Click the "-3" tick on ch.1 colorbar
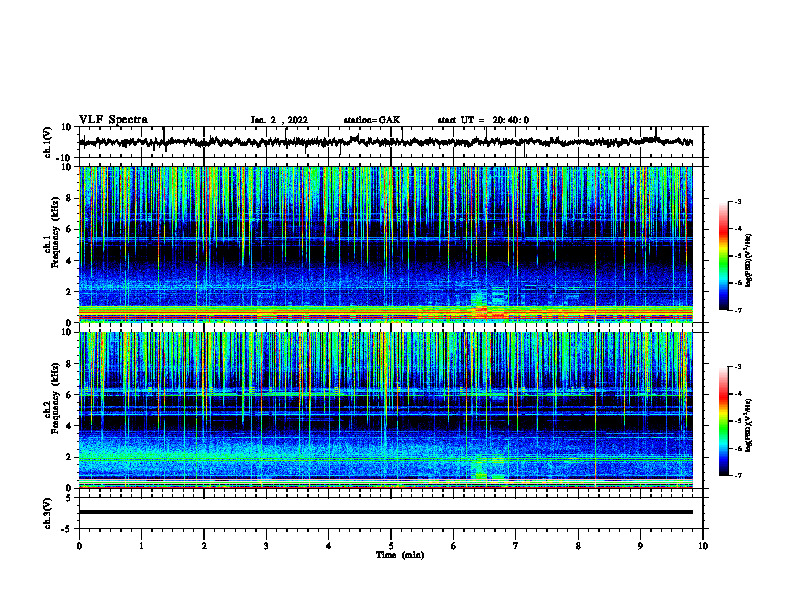The image size is (792, 612). click(737, 202)
